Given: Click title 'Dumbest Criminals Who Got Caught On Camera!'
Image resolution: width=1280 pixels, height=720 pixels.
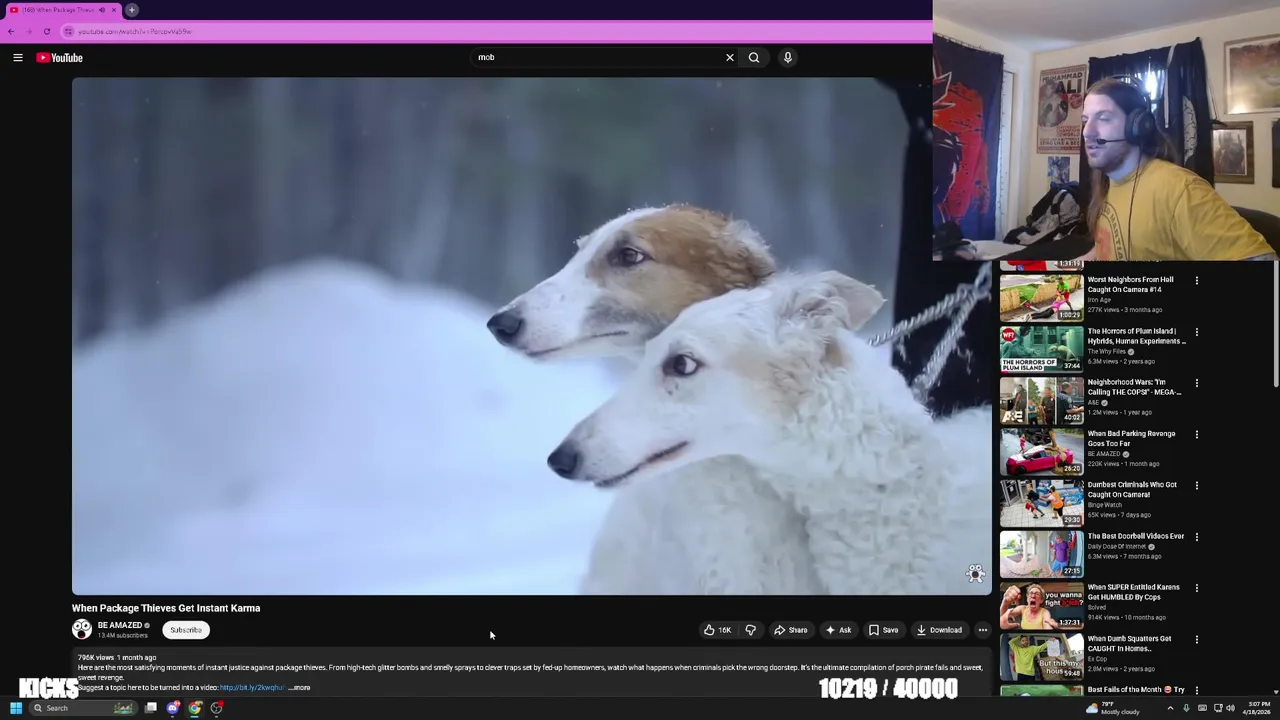Looking at the screenshot, I should 1132,490.
